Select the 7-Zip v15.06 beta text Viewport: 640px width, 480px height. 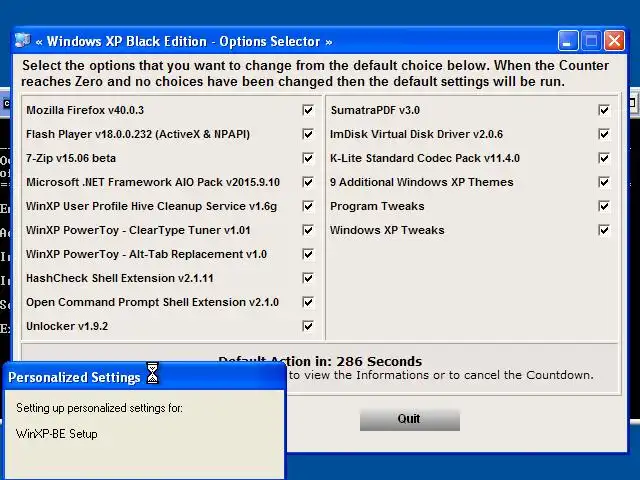pyautogui.click(x=71, y=158)
